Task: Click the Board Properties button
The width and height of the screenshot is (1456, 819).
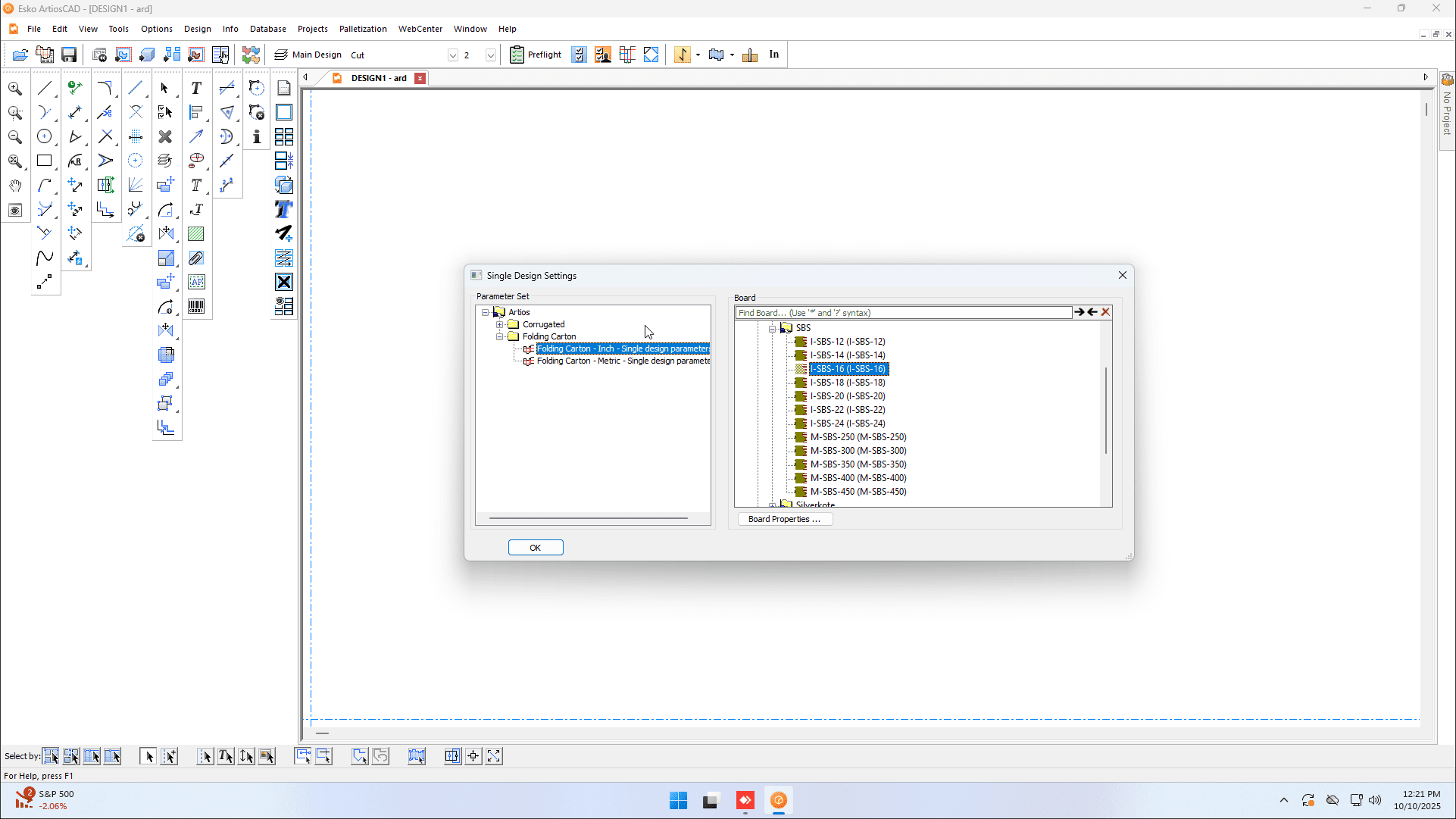Action: point(784,519)
